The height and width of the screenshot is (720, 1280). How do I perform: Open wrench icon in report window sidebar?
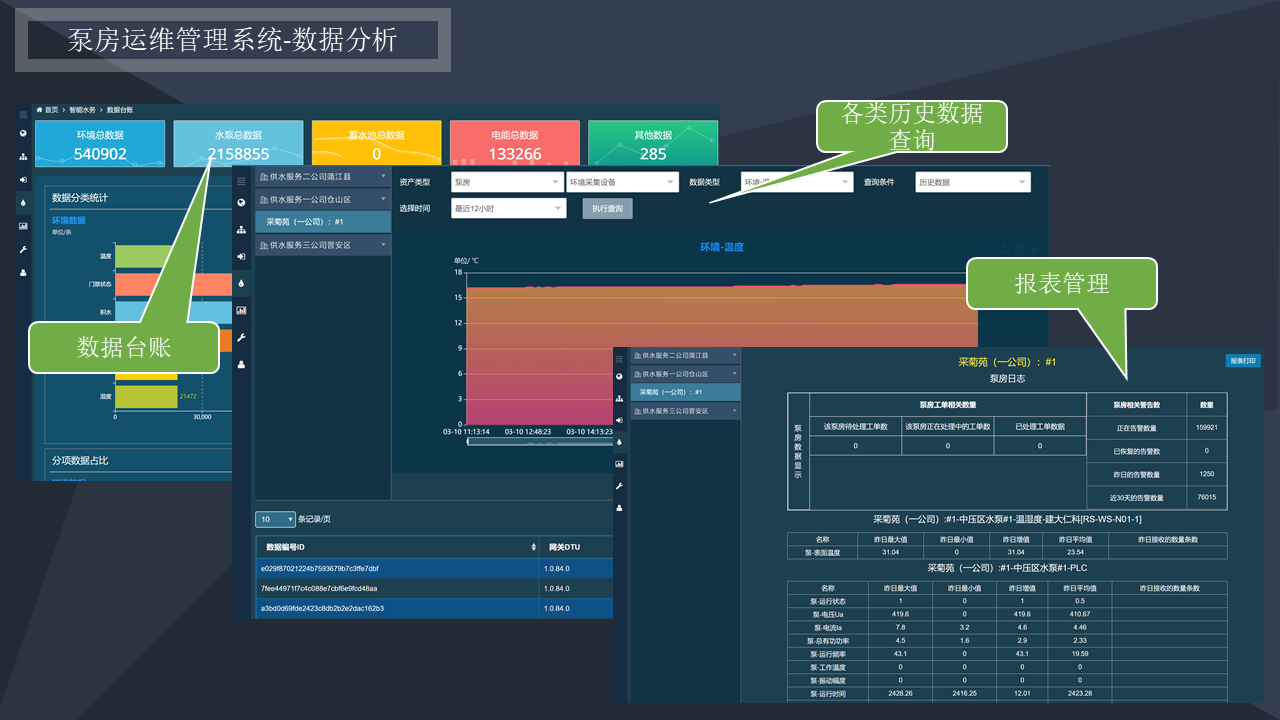(619, 486)
